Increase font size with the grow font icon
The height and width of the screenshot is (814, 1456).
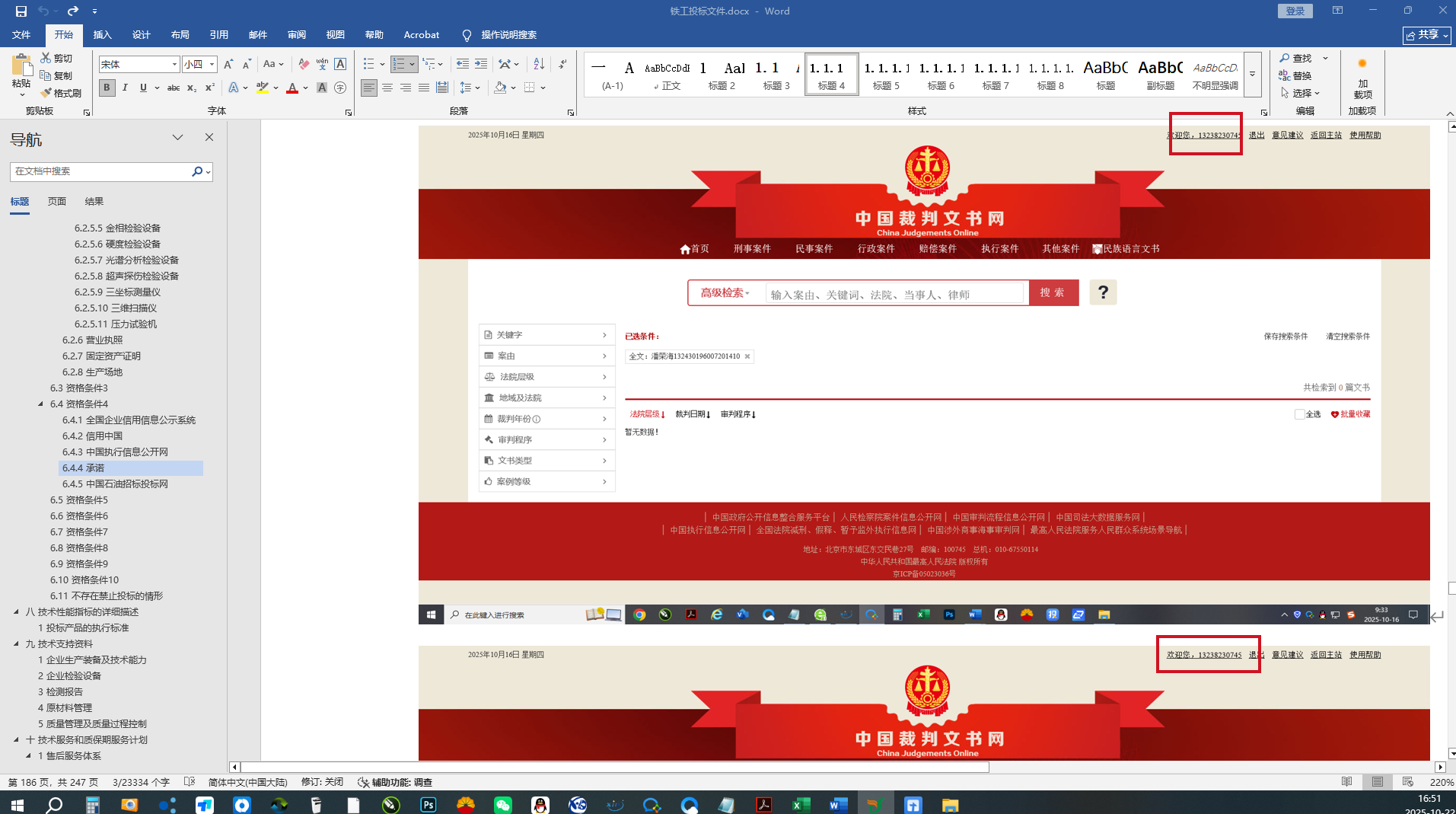228,65
